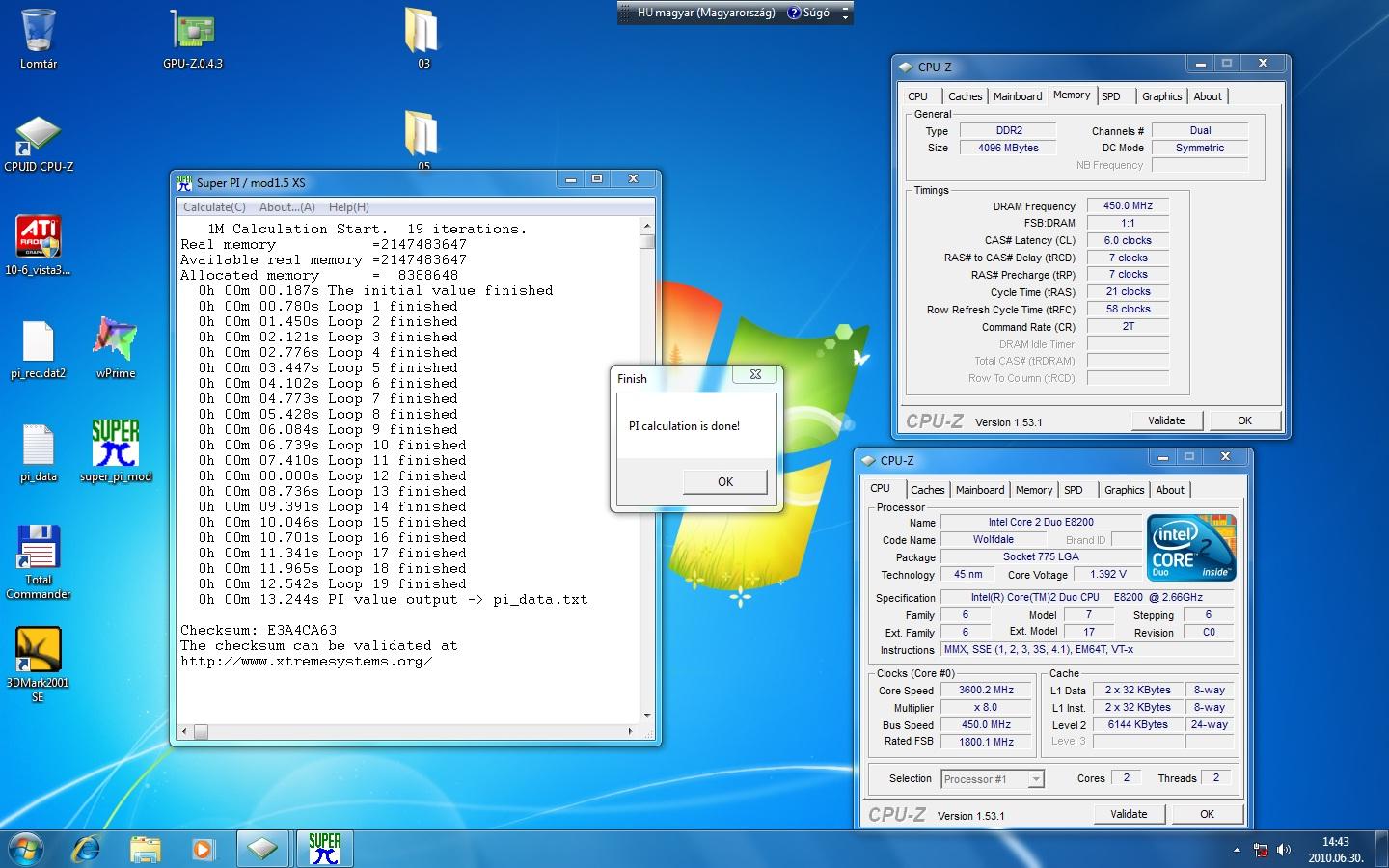Screen dimensions: 1389x868
Task: Select the folder named 03 on desktop
Action: point(422,39)
